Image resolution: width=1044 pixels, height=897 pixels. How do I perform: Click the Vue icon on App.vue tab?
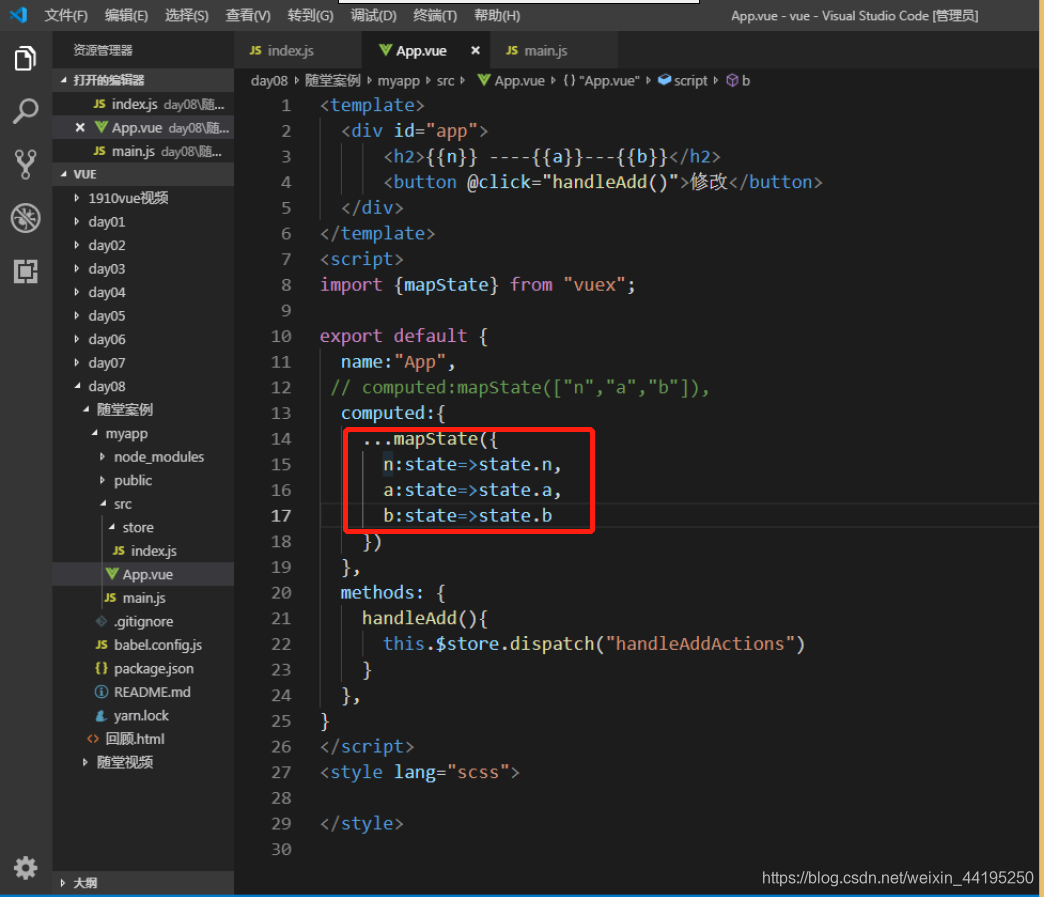point(385,50)
